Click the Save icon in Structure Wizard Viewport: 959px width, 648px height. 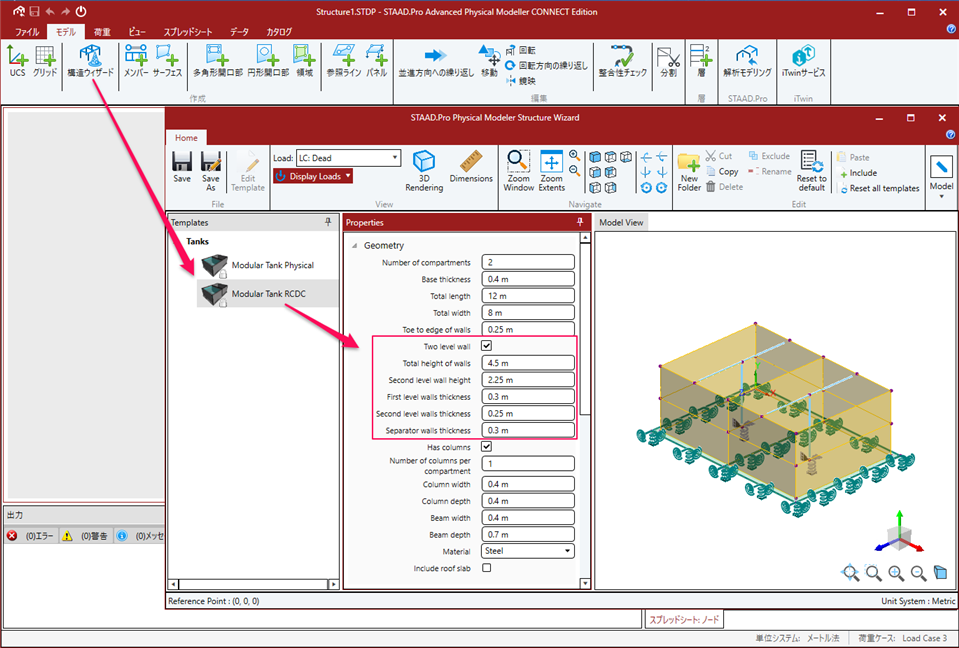pyautogui.click(x=182, y=167)
